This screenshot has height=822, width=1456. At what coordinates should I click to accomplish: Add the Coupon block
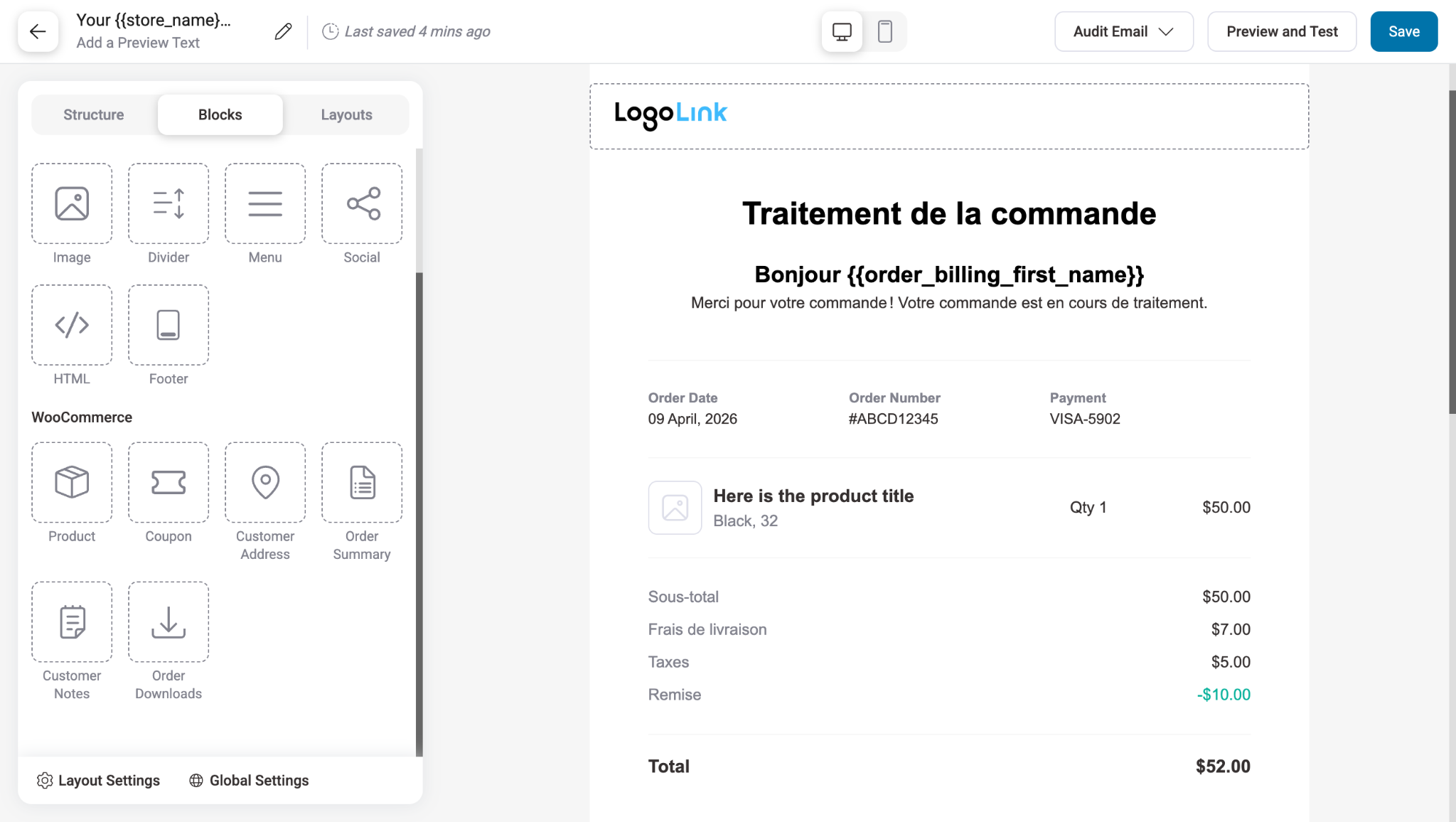(168, 482)
